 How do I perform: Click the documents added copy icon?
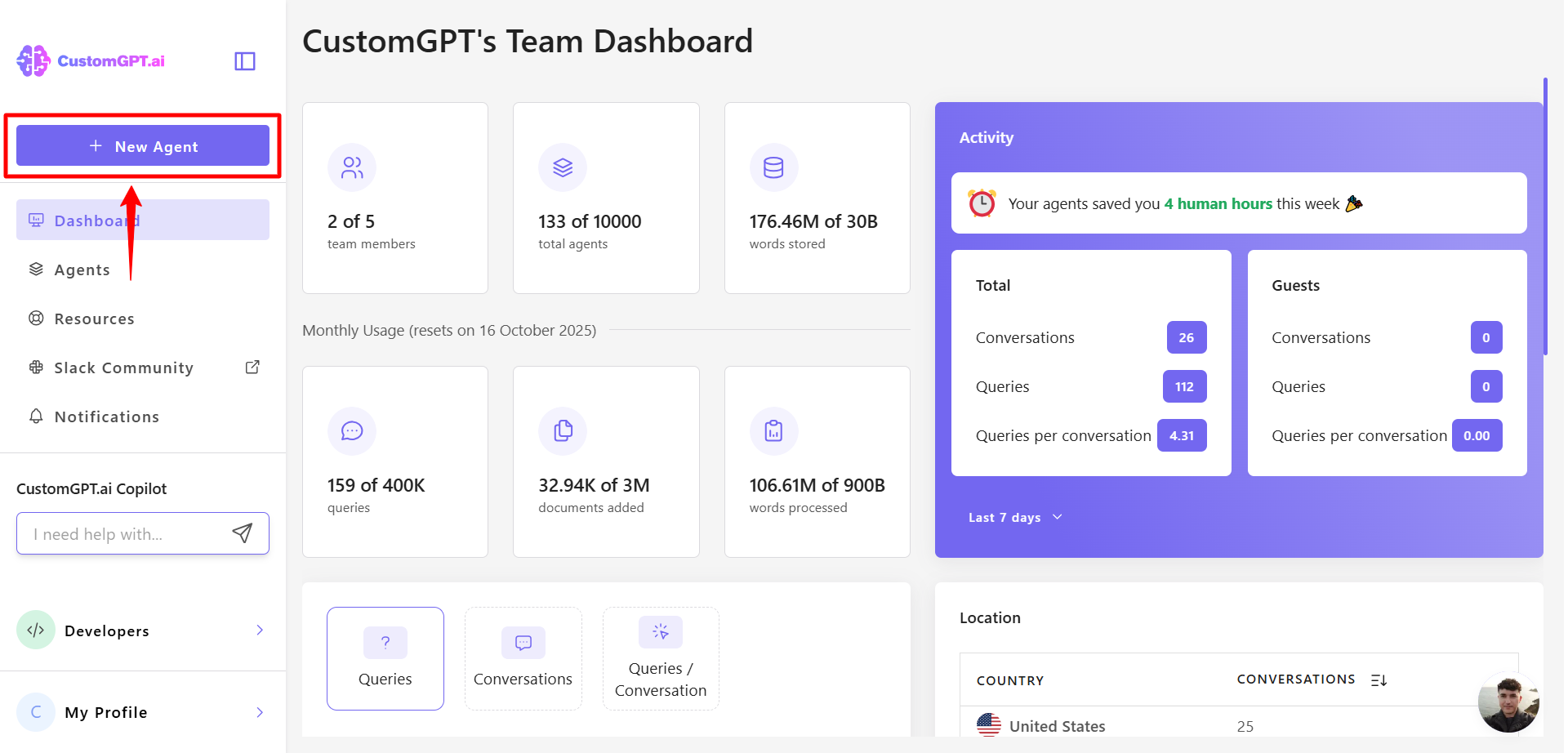(563, 431)
